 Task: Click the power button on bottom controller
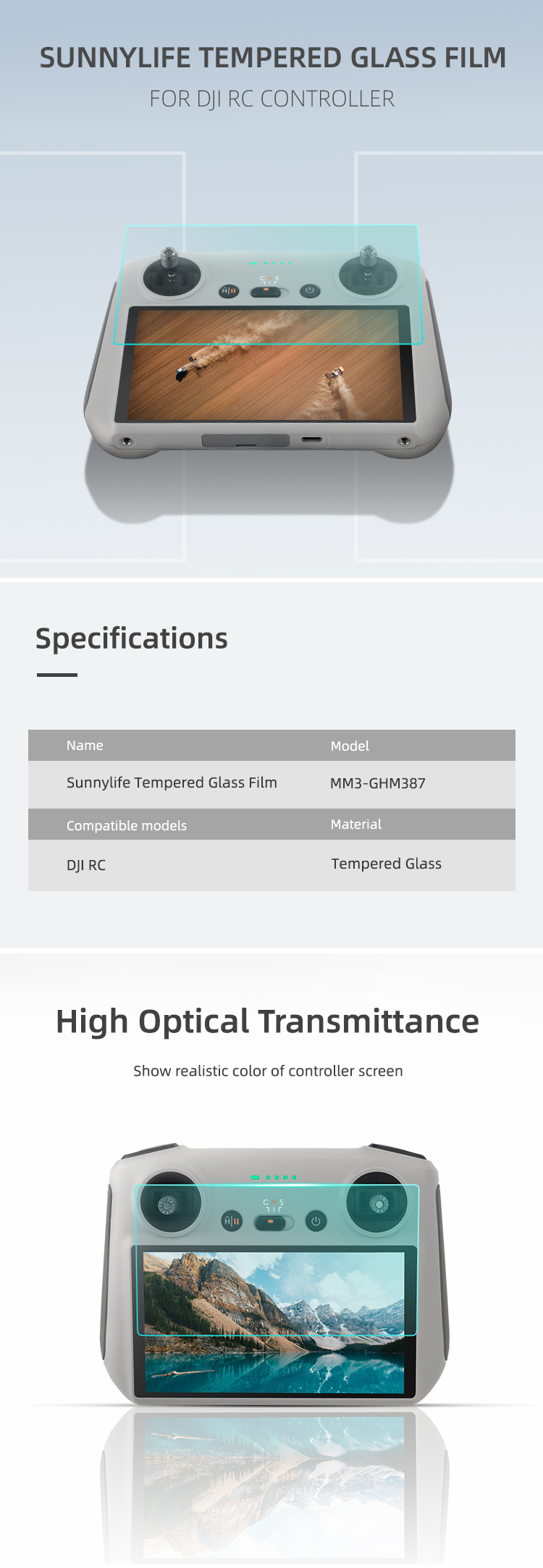pos(315,1221)
